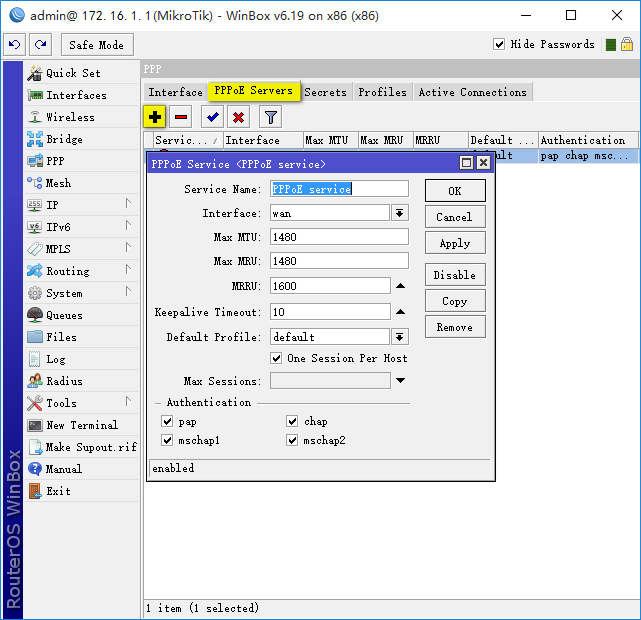Click OK in the PPPoE Service dialog
This screenshot has width=641, height=620.
click(455, 191)
